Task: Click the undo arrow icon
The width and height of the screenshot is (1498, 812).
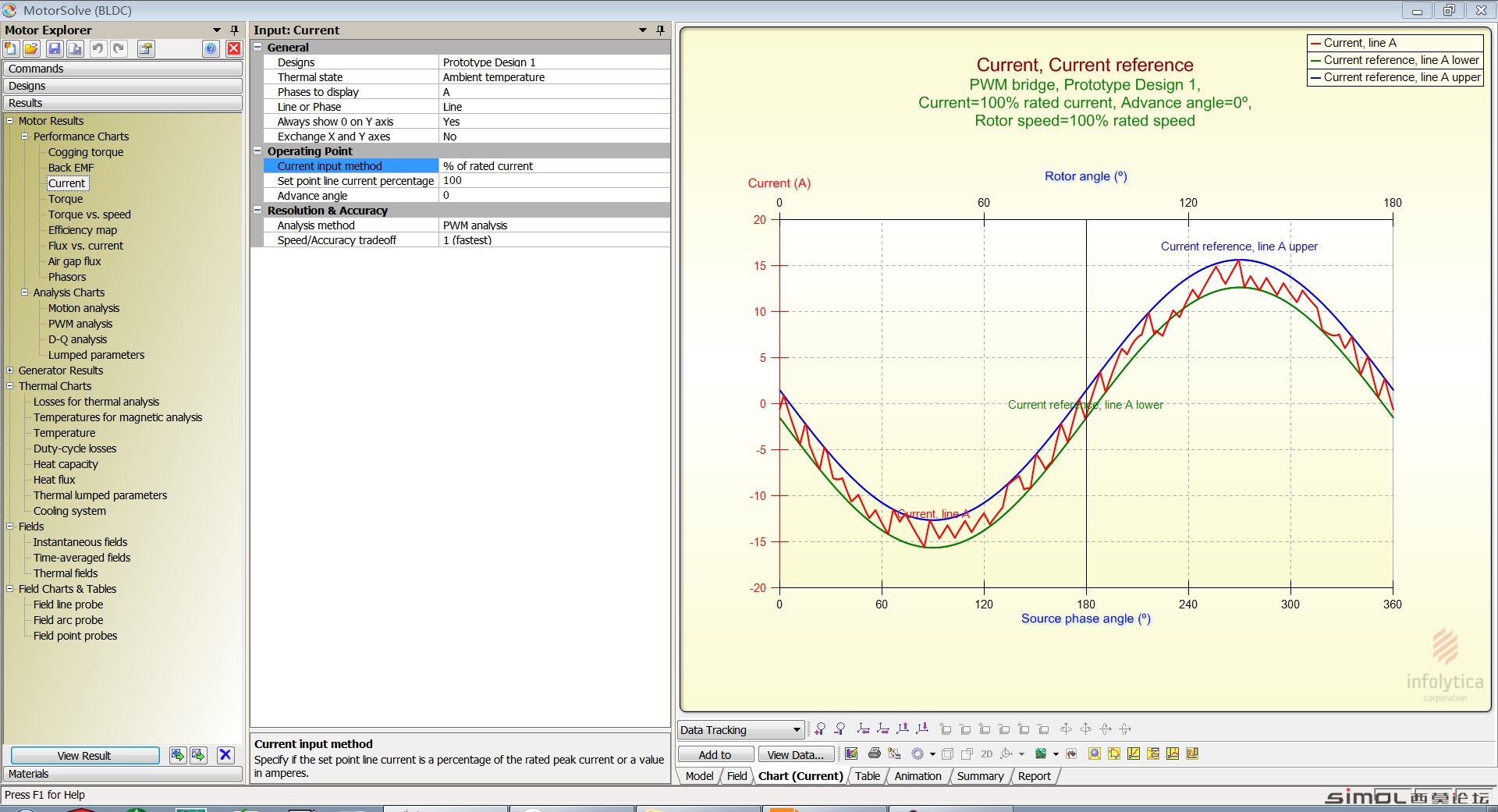Action: 98,48
